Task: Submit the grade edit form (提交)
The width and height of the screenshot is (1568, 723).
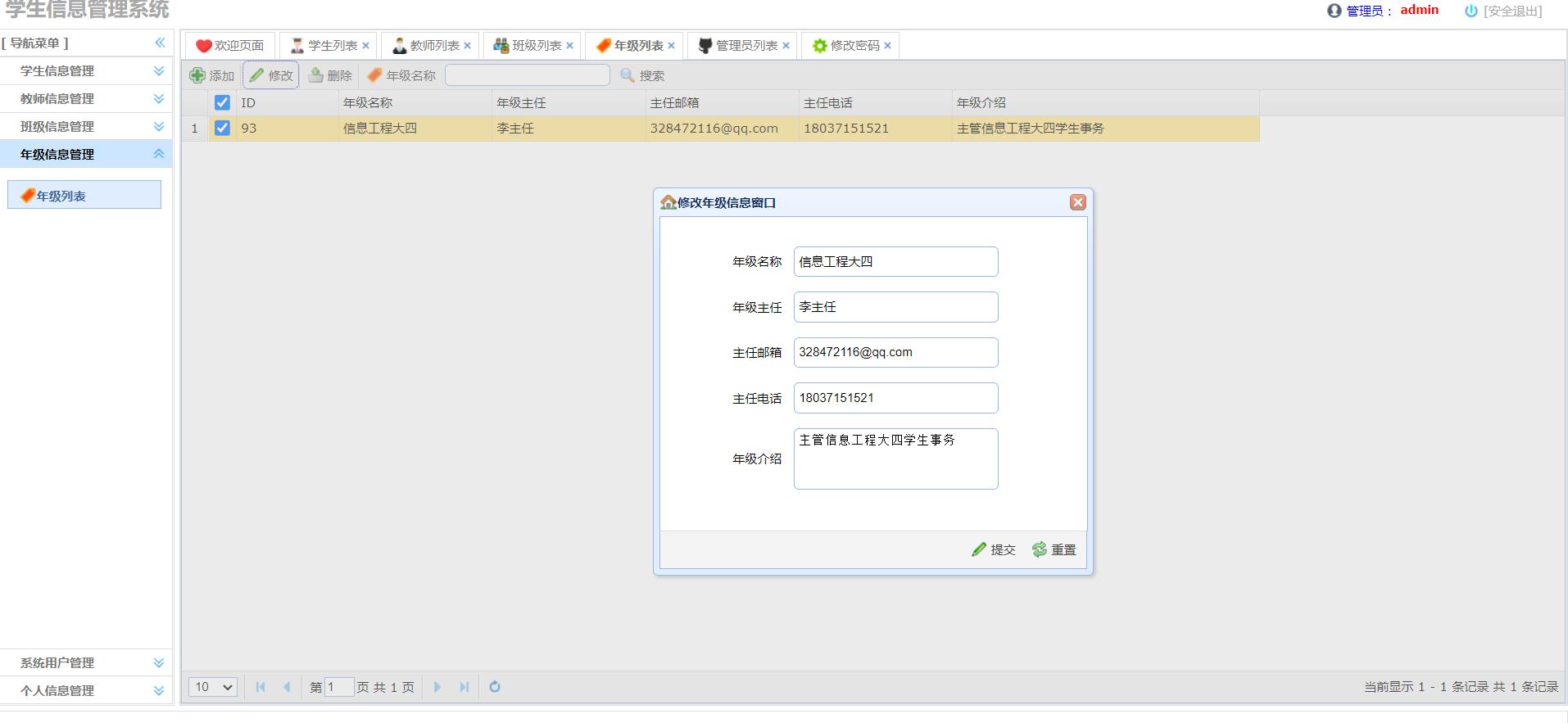Action: coord(994,549)
